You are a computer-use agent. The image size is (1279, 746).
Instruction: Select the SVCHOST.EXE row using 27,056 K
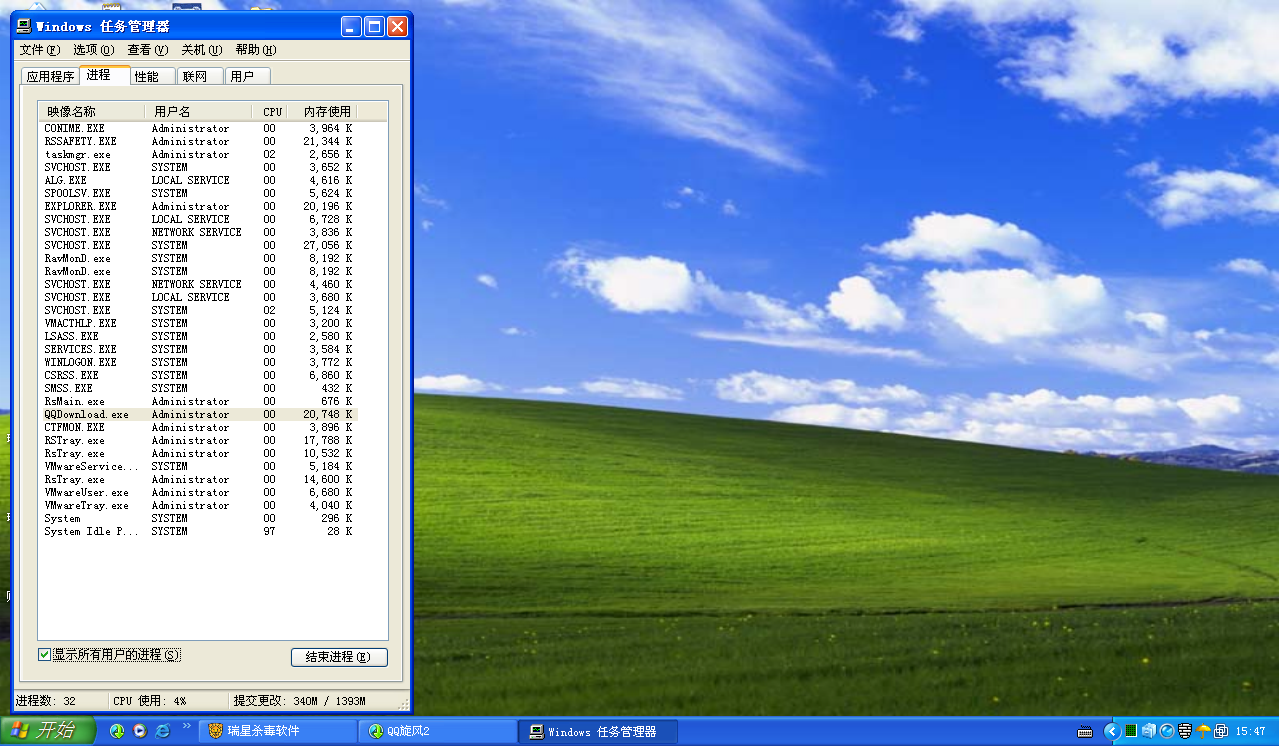[x=198, y=245]
